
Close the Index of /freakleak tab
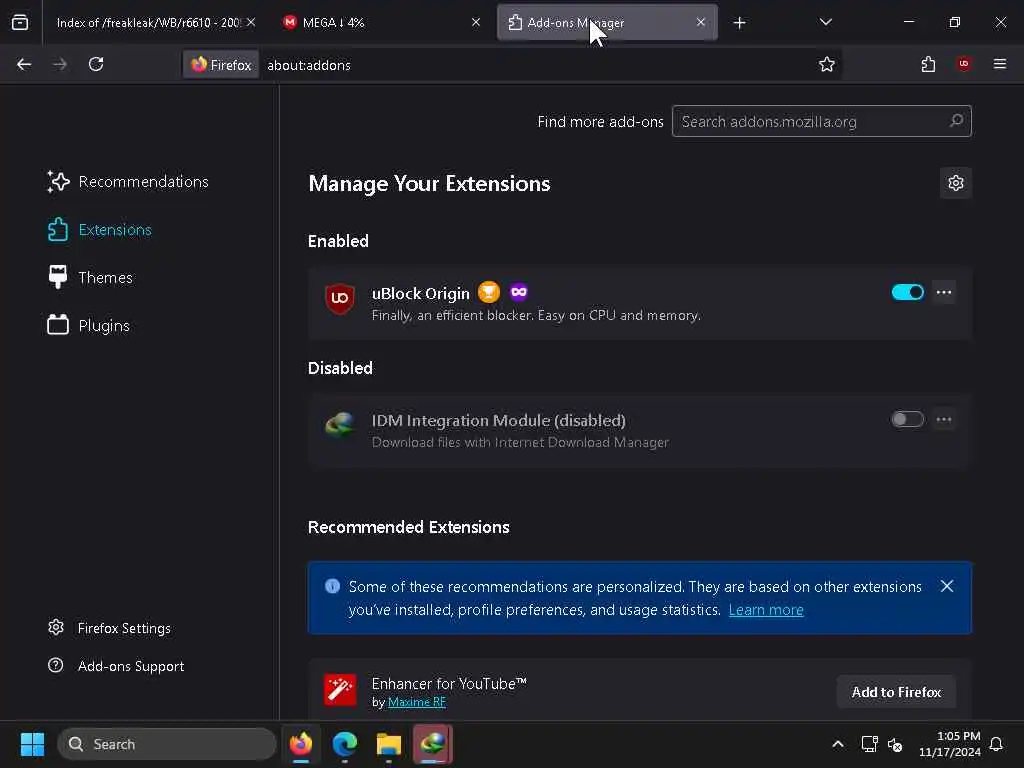[251, 22]
